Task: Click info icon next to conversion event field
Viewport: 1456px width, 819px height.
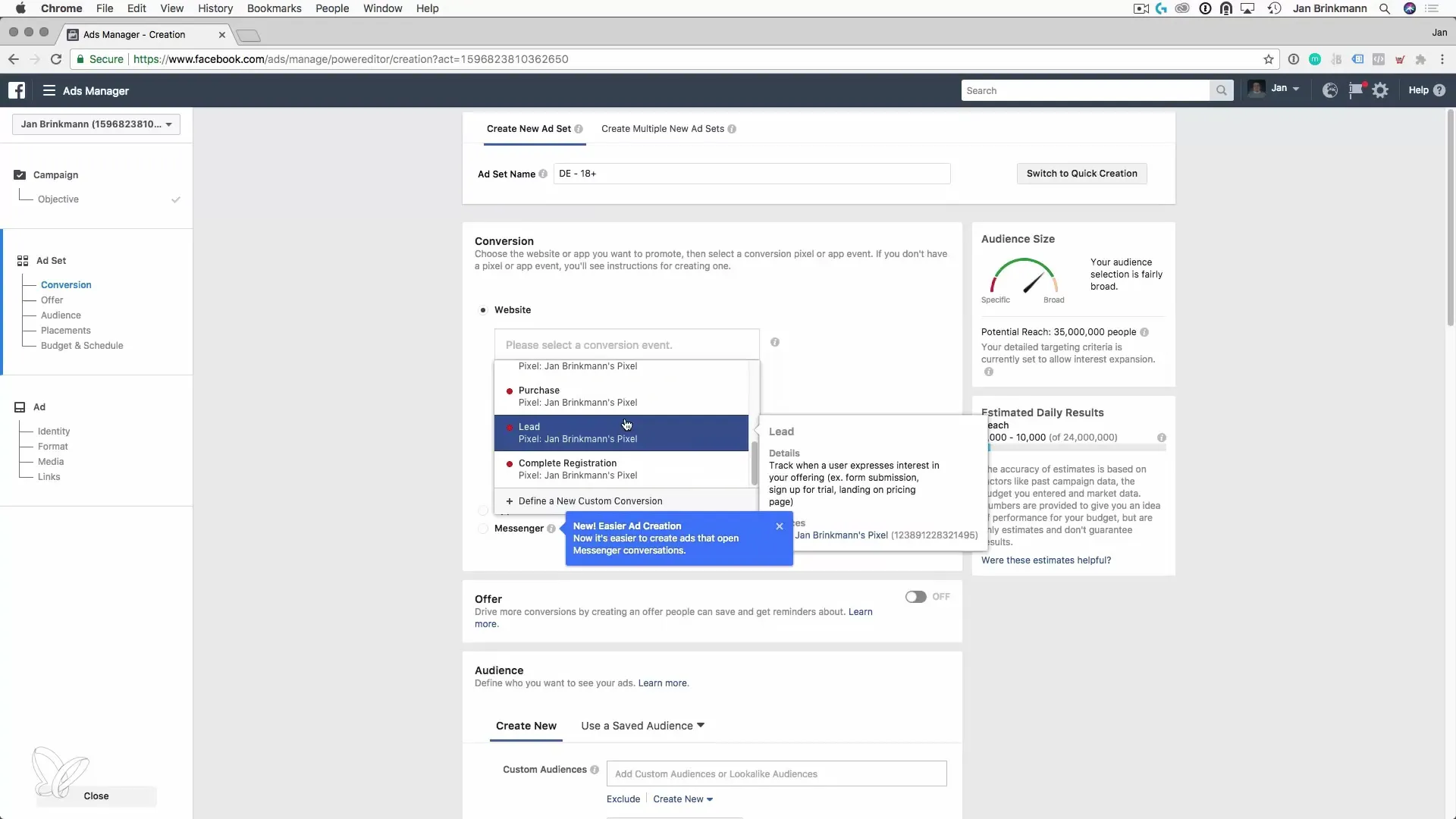Action: [x=775, y=342]
